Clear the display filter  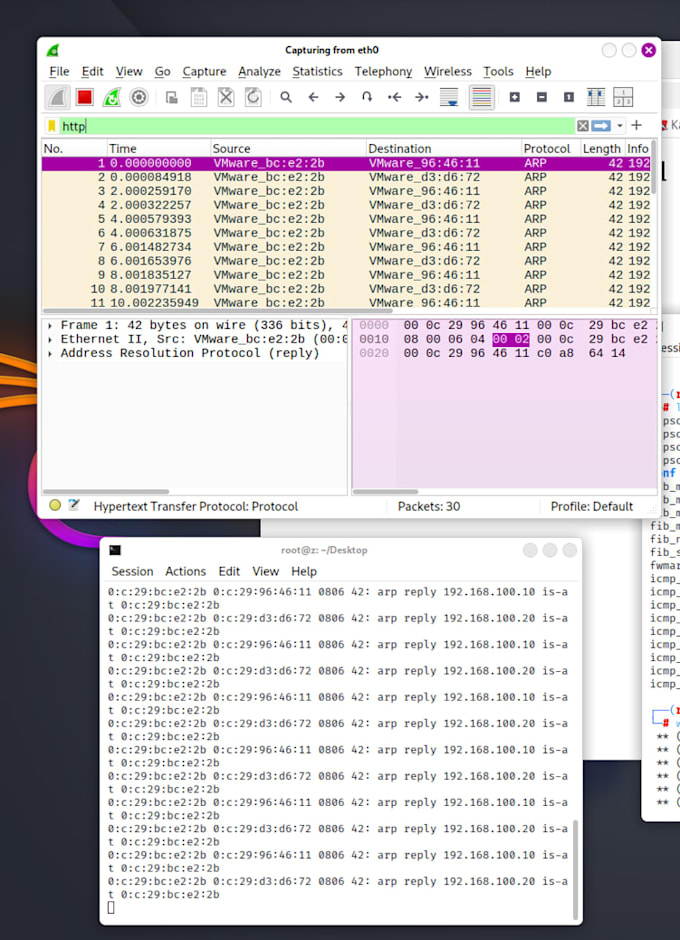pyautogui.click(x=583, y=126)
